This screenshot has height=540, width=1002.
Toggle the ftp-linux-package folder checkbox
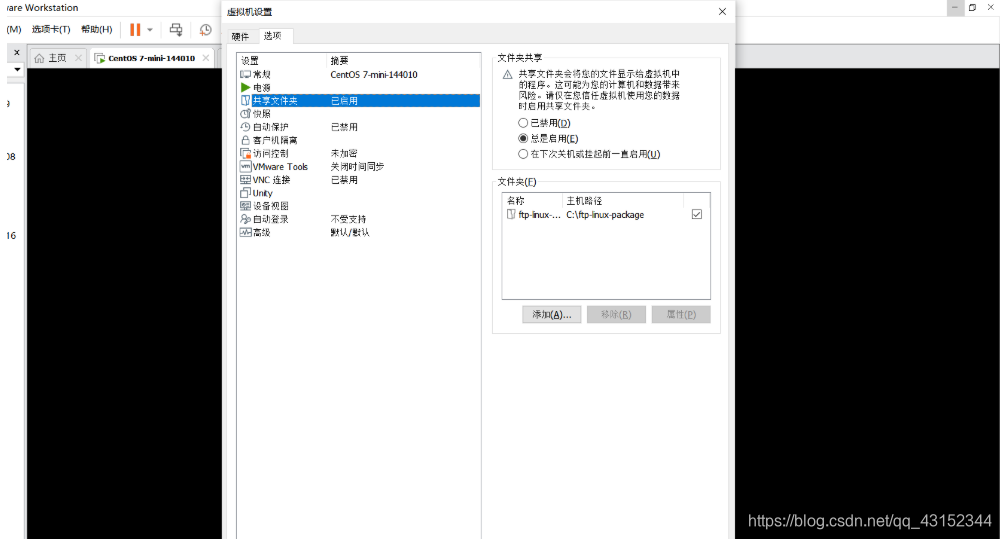tap(697, 215)
